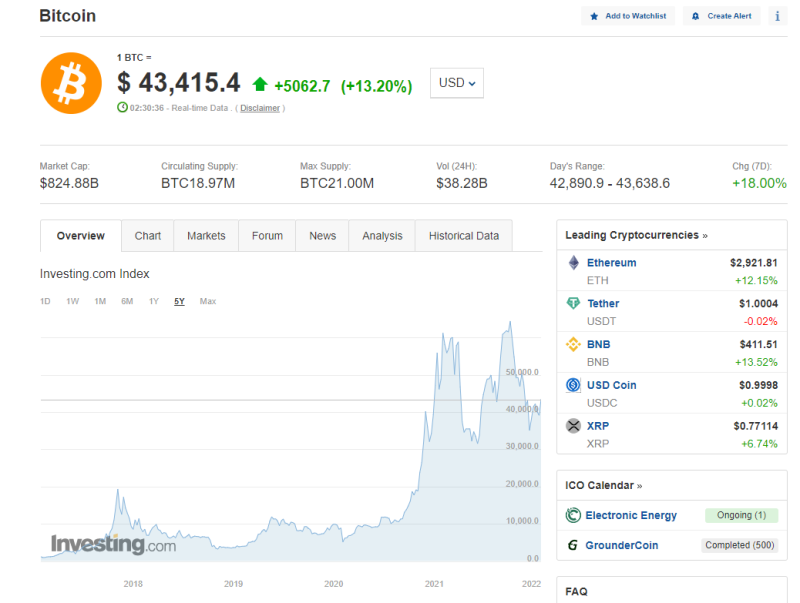Click the $824.88B market cap value
Image resolution: width=800 pixels, height=603 pixels.
(69, 183)
